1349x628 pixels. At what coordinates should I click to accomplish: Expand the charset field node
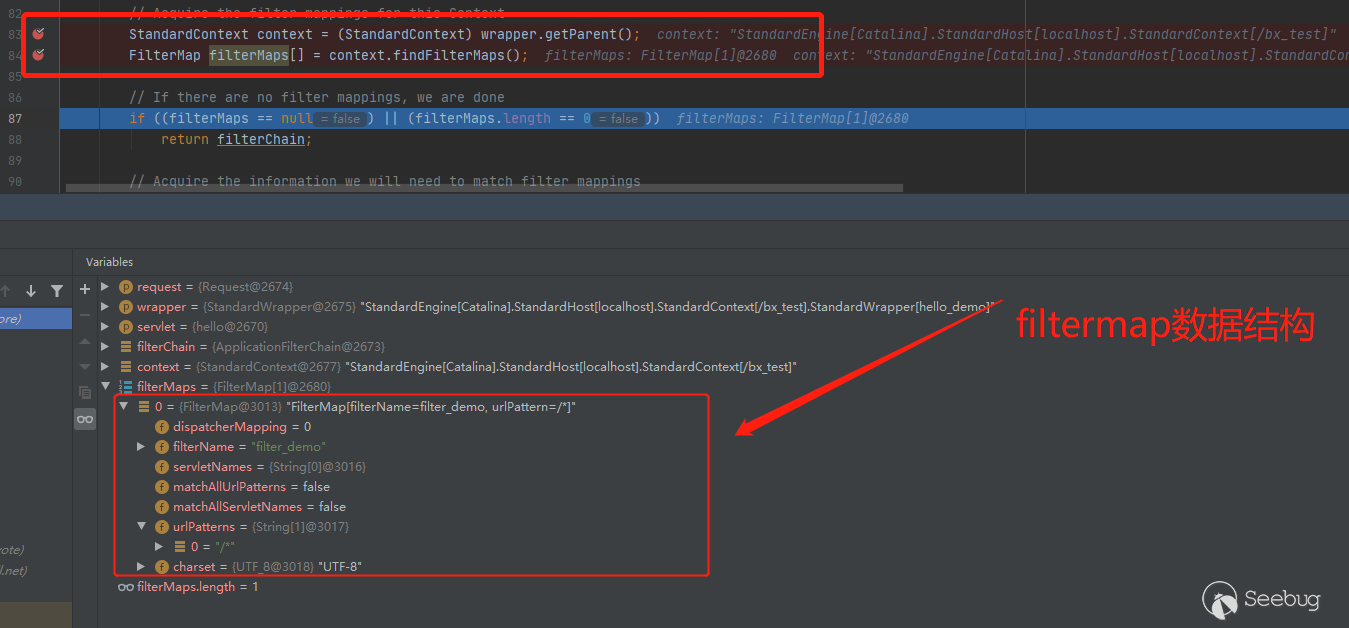coord(141,567)
